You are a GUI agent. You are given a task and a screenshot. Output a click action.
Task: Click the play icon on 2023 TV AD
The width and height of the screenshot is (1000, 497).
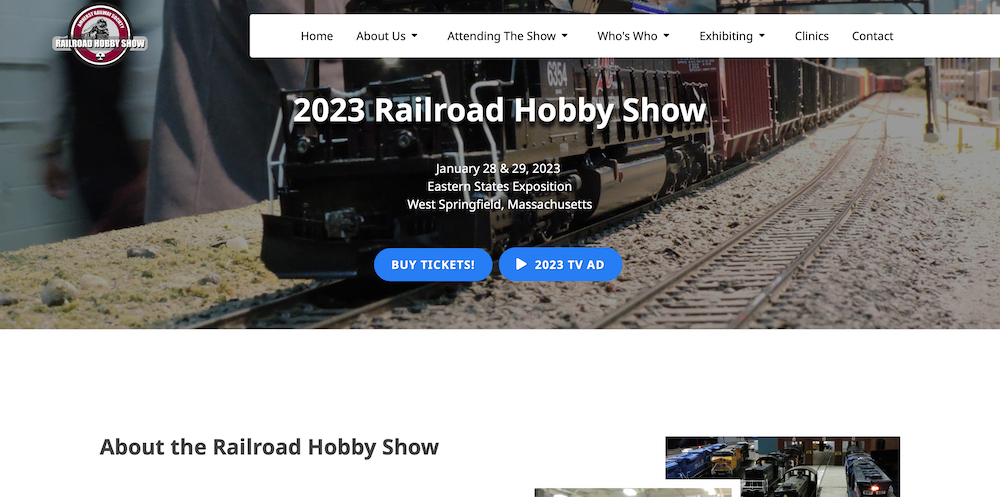[521, 264]
